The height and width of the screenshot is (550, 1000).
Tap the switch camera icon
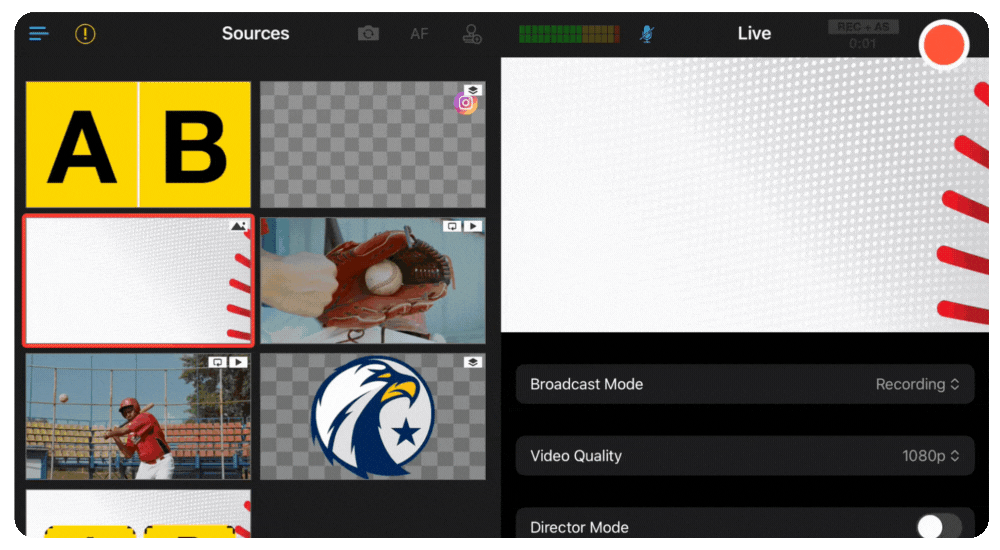pyautogui.click(x=369, y=34)
